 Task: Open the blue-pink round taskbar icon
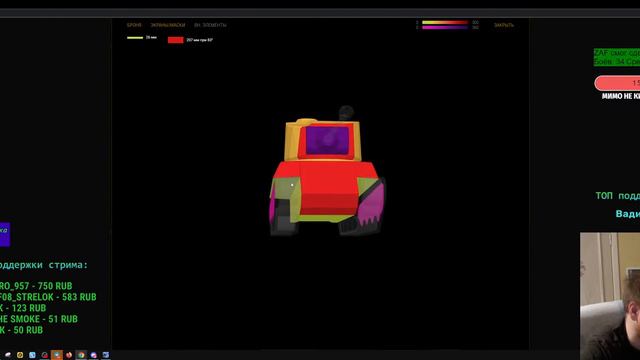coord(93,355)
